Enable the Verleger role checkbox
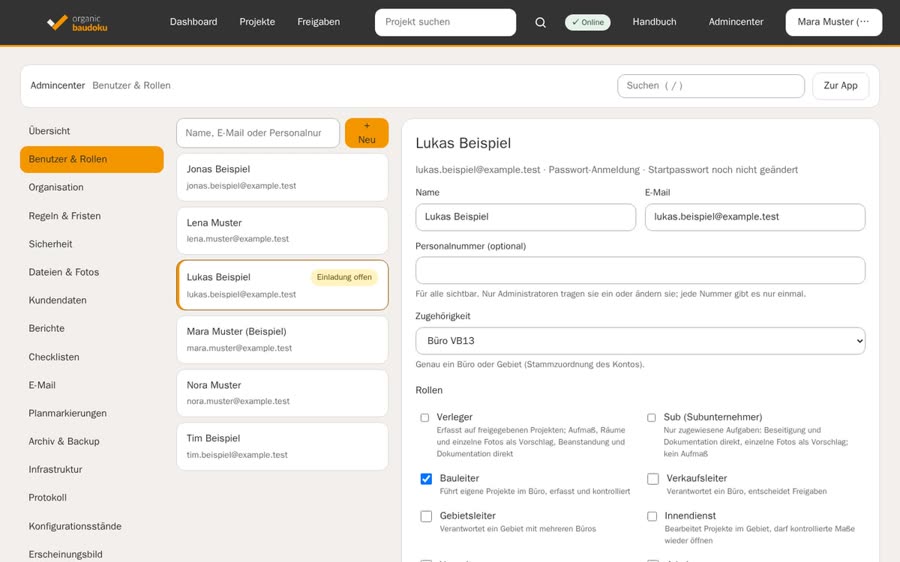 point(425,417)
